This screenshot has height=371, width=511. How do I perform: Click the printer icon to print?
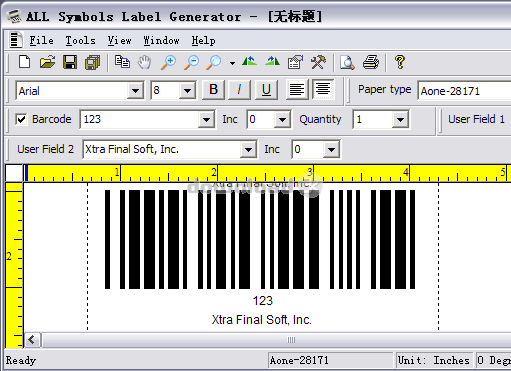[371, 62]
